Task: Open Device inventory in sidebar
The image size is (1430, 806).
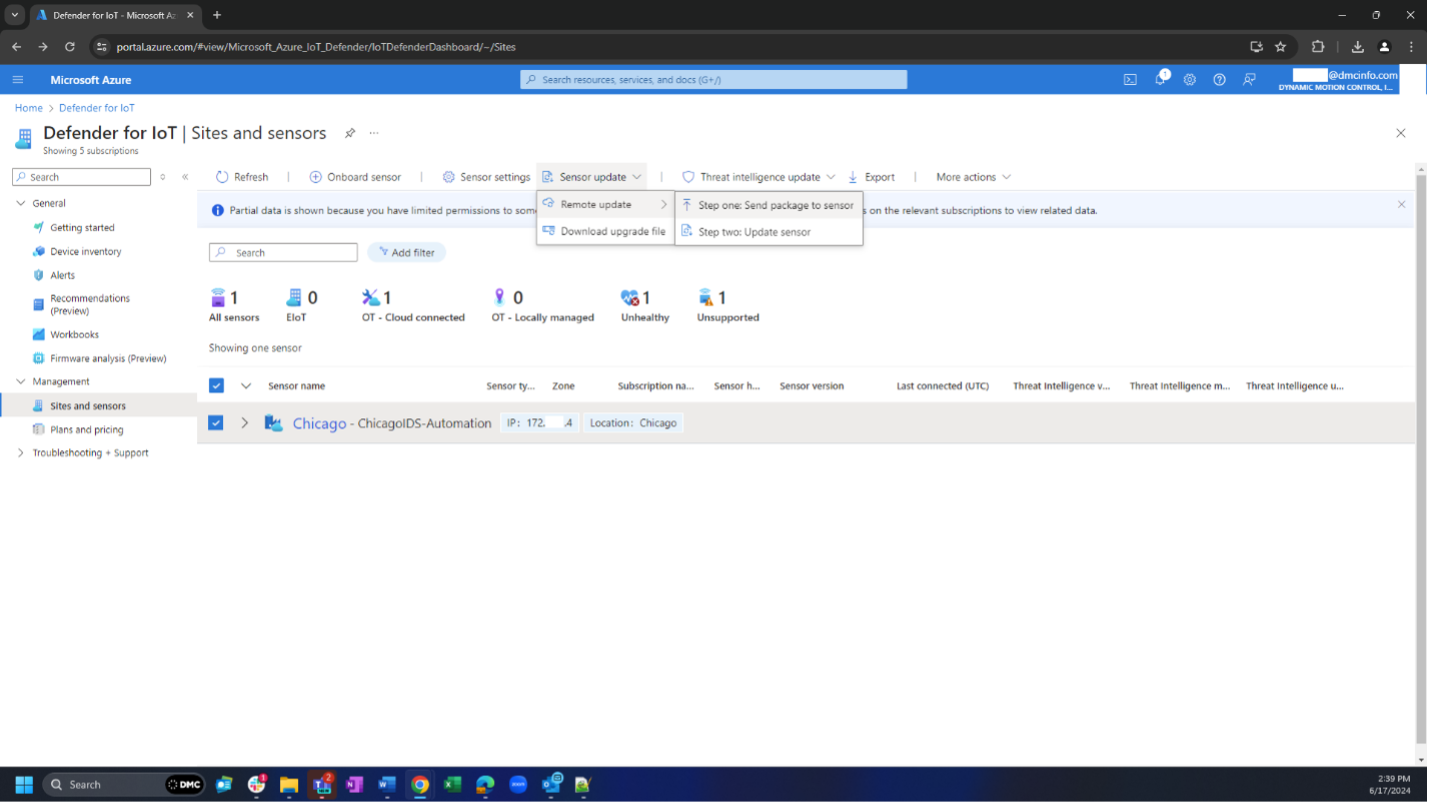Action: pyautogui.click(x=86, y=252)
